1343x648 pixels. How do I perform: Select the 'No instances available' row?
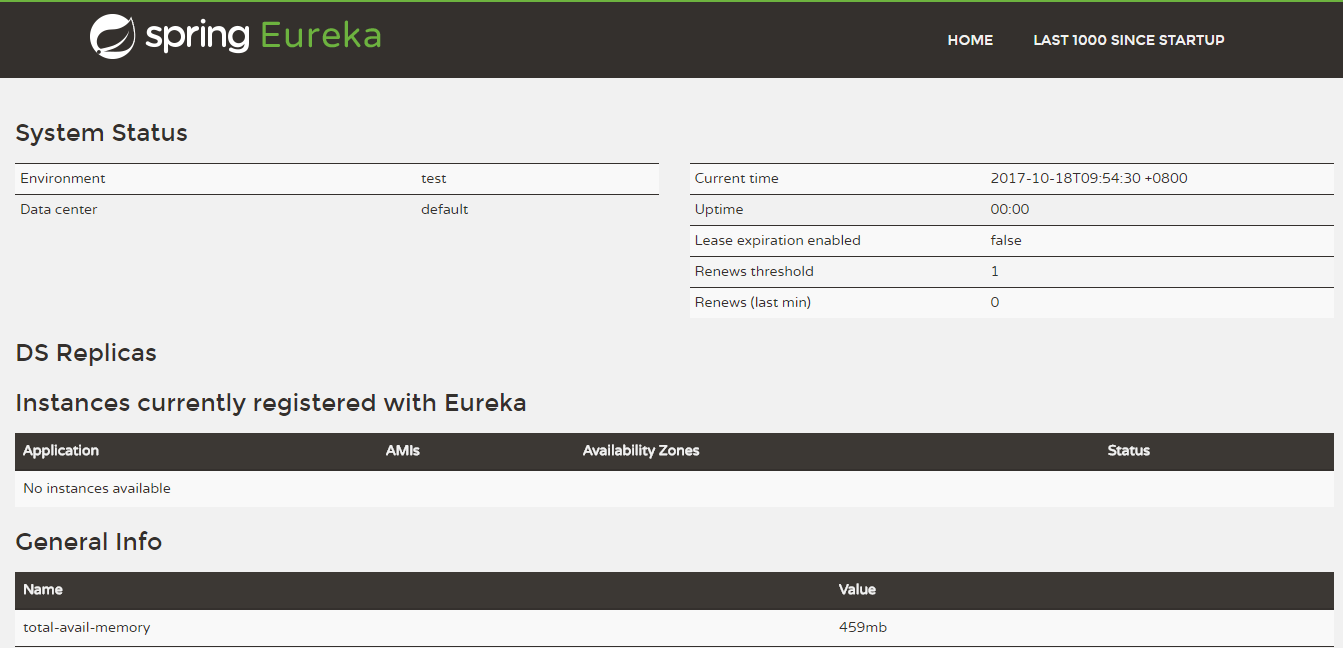point(675,489)
